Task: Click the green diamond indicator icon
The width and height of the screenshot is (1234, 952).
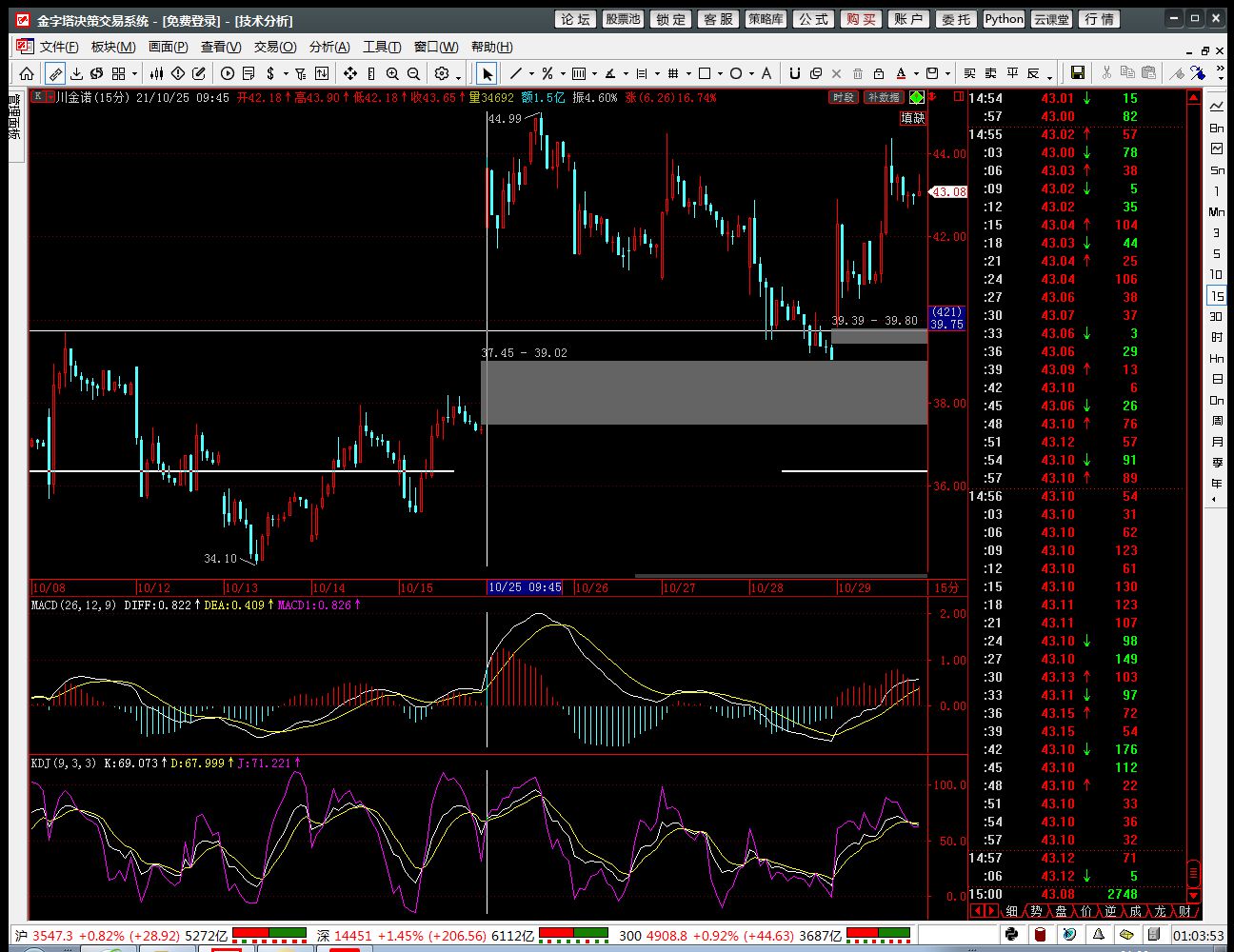Action: point(916,97)
